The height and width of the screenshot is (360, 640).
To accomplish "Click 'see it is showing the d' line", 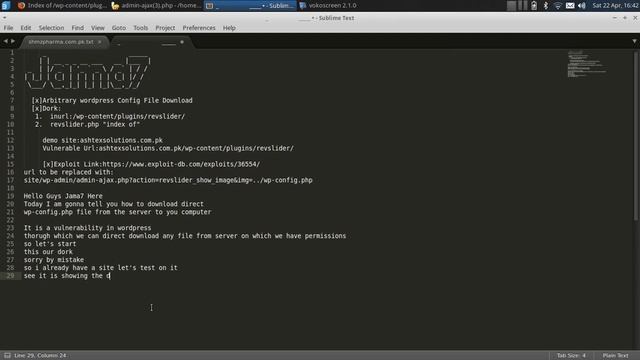I will [x=67, y=276].
